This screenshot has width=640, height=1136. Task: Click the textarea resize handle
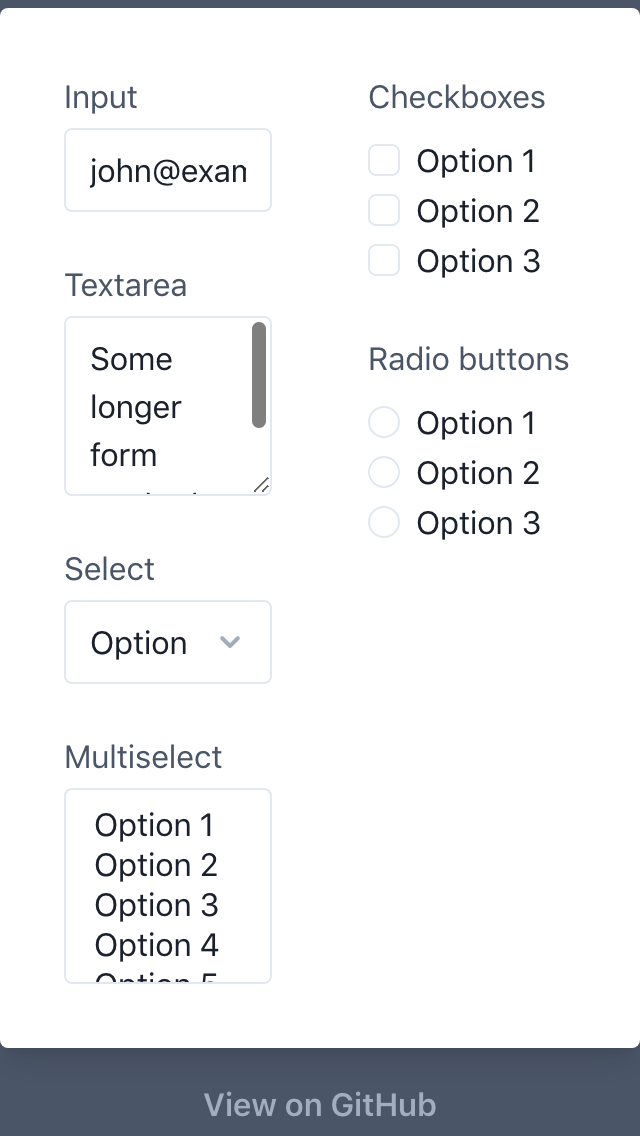(x=262, y=485)
